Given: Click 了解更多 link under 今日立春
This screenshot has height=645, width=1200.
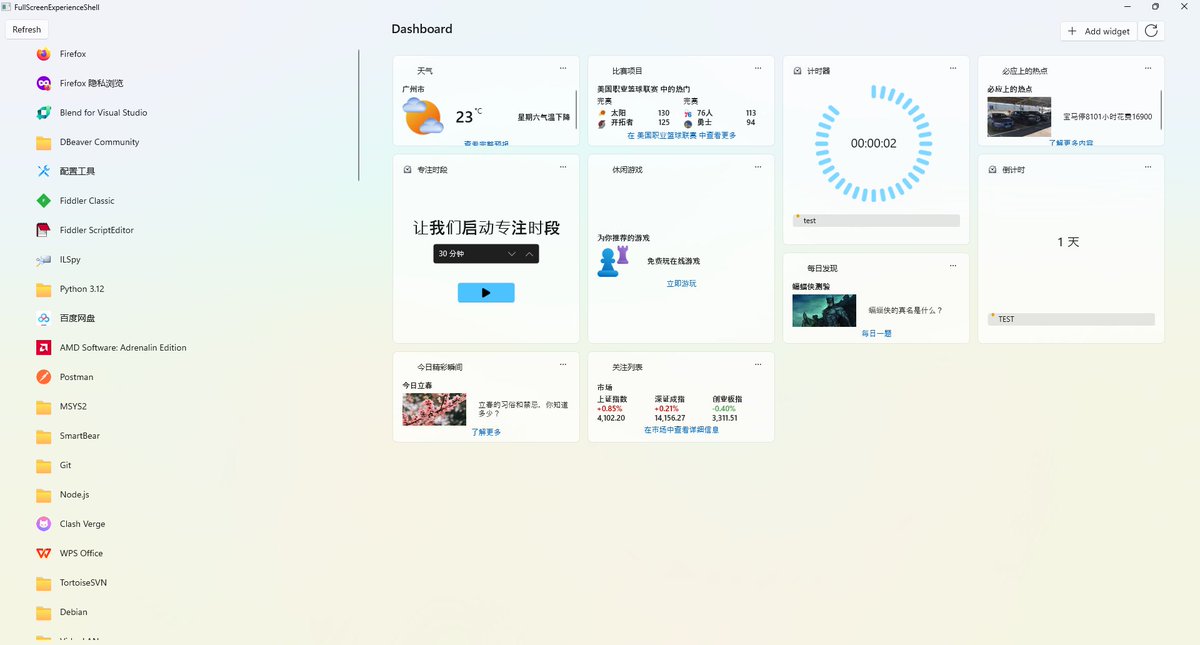Looking at the screenshot, I should (x=486, y=432).
